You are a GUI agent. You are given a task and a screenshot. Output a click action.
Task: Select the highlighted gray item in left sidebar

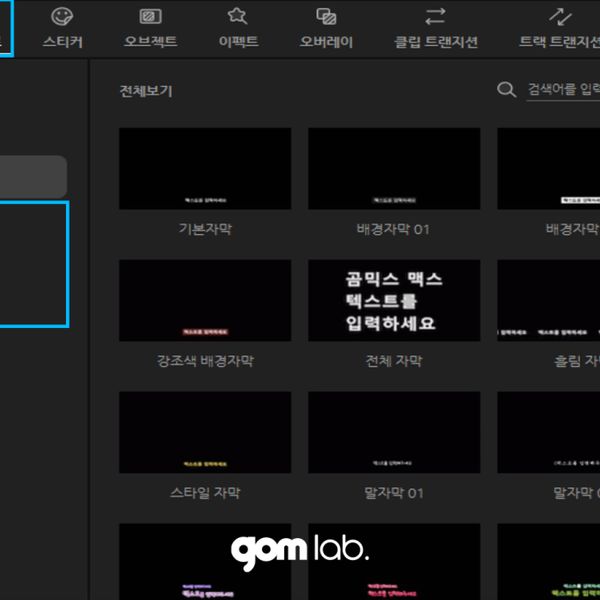(33, 176)
